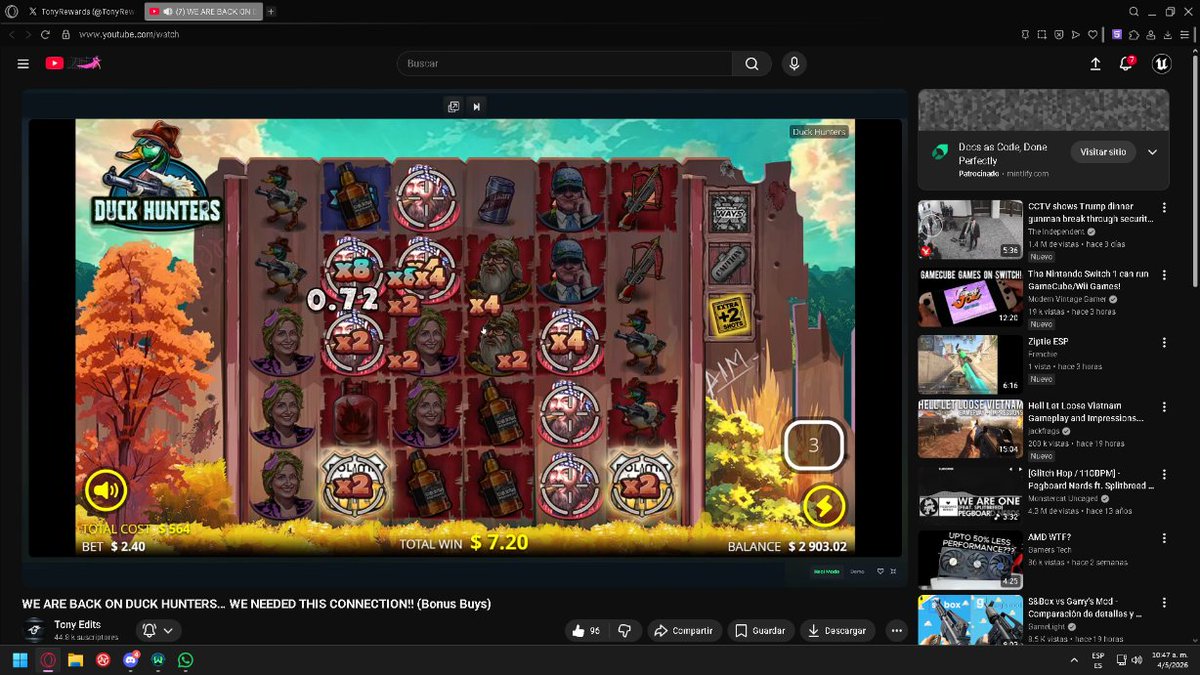The image size is (1200, 675).
Task: Open Nintendo Switch GameCube video thumbnail
Action: click(970, 297)
